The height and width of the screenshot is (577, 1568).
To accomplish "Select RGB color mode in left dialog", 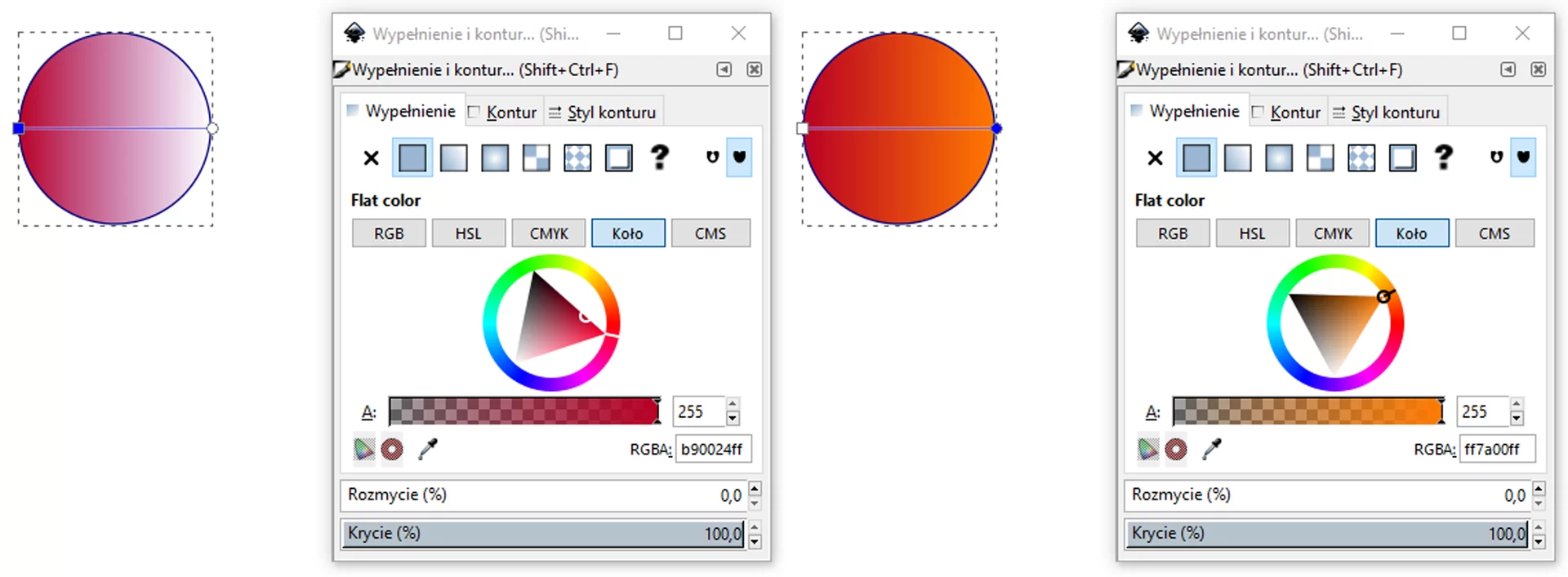I will [389, 233].
